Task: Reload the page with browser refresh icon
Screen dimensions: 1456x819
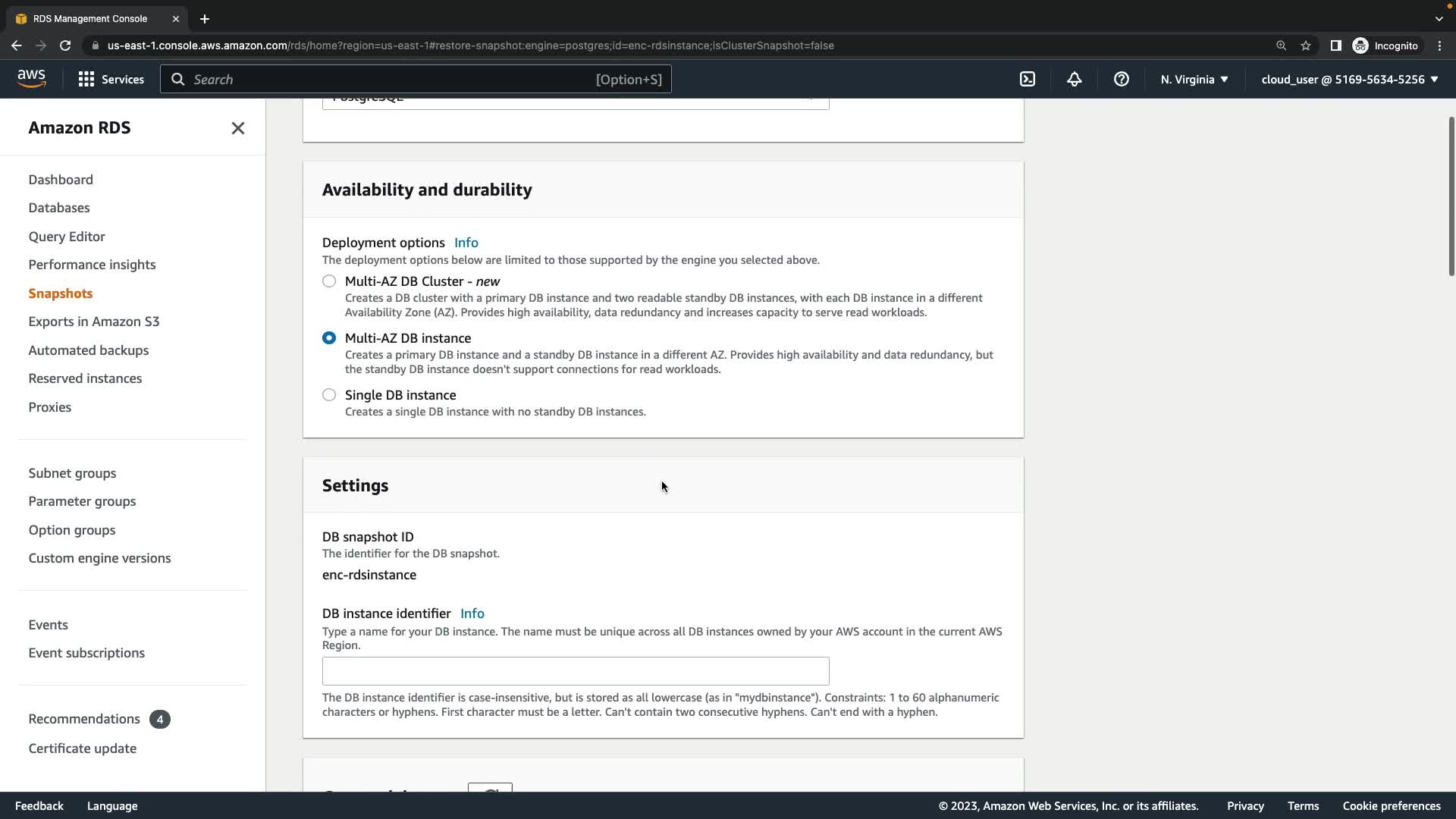Action: [x=65, y=45]
